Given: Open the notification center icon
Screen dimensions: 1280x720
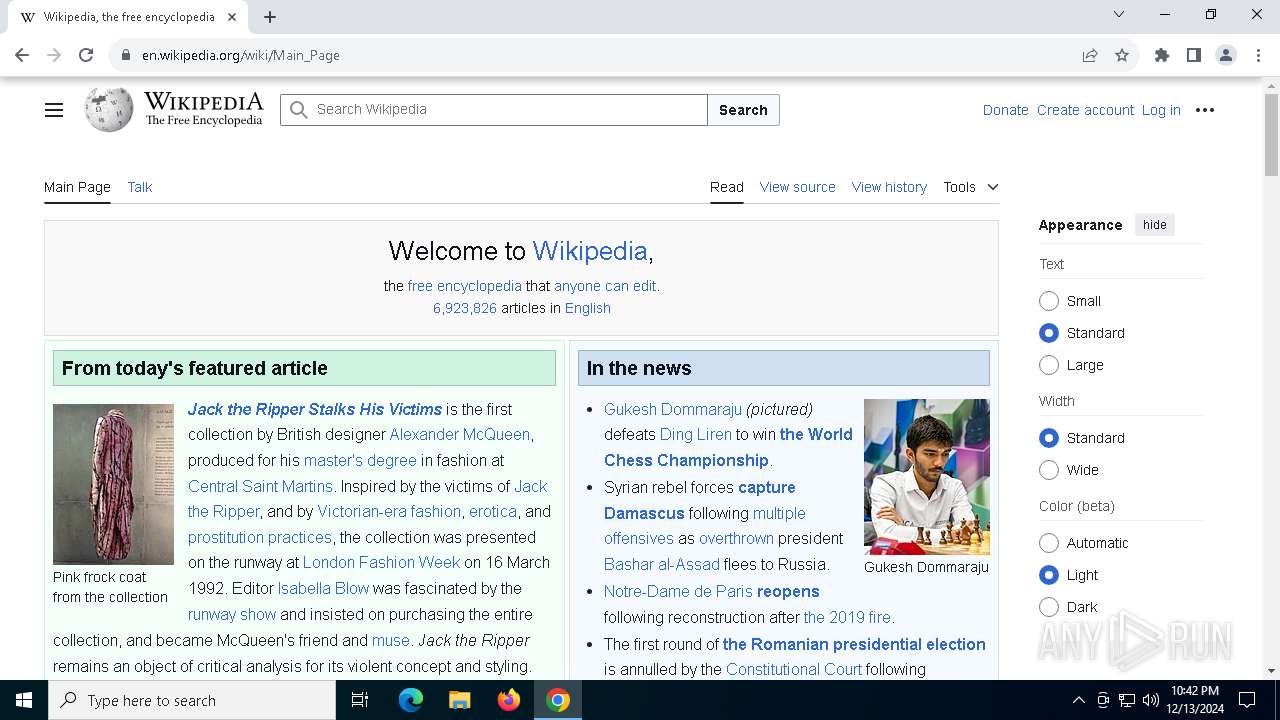Looking at the screenshot, I should pyautogui.click(x=1247, y=700).
